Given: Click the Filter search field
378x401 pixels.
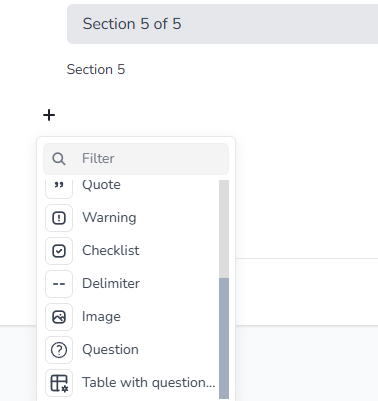Looking at the screenshot, I should point(136,159).
